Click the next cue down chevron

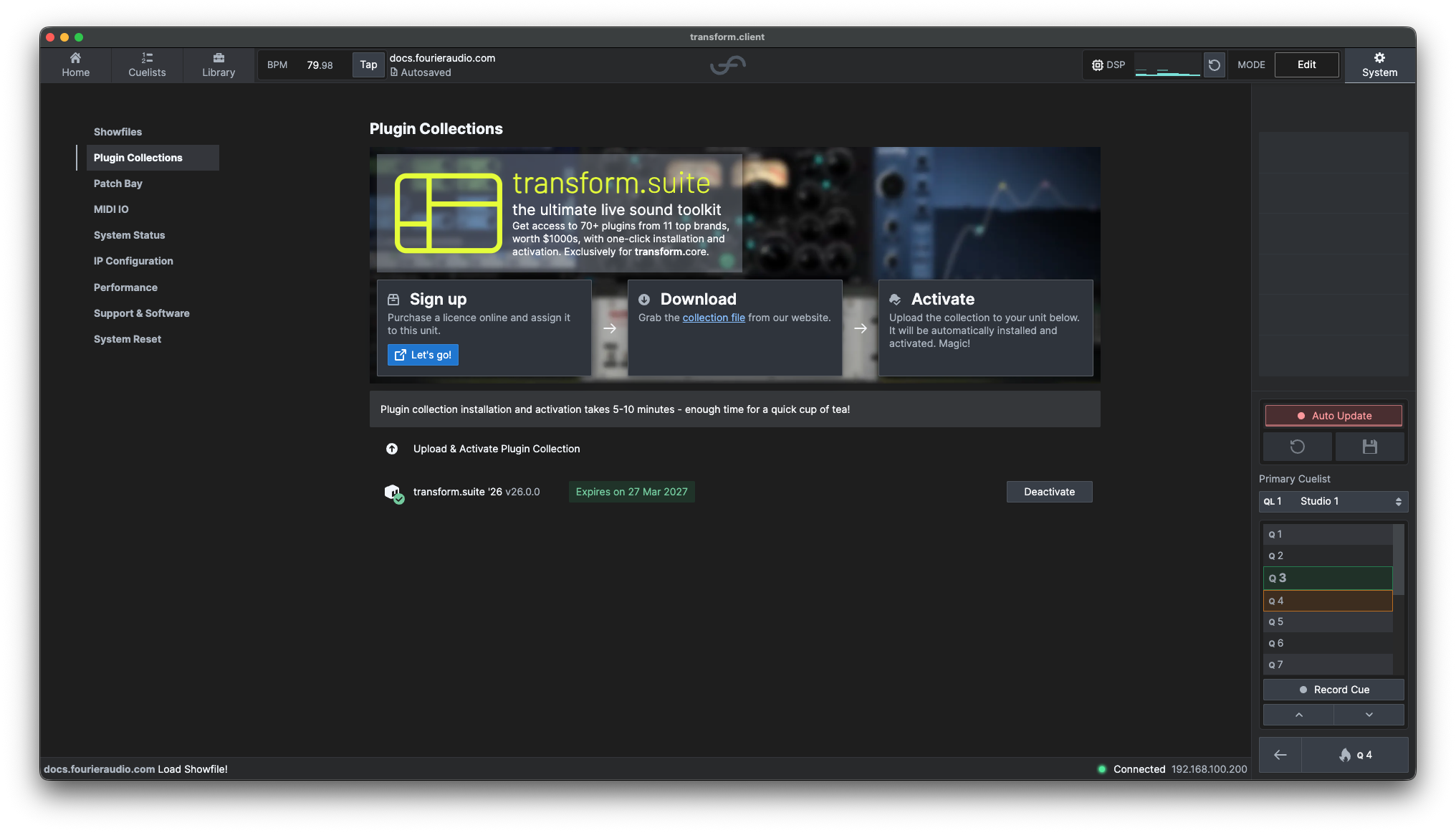coord(1369,715)
